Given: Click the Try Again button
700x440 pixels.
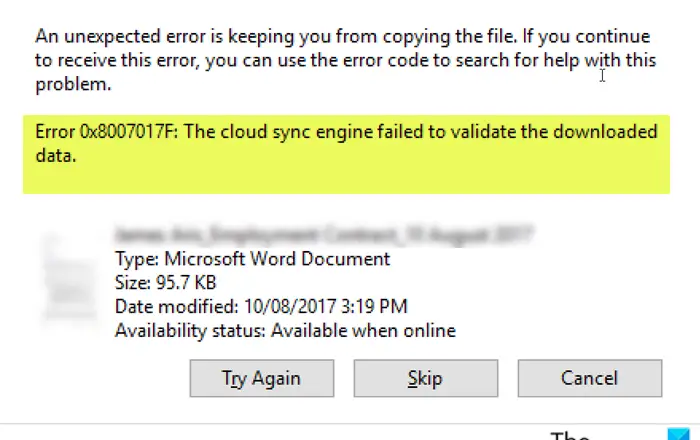Looking at the screenshot, I should (262, 378).
